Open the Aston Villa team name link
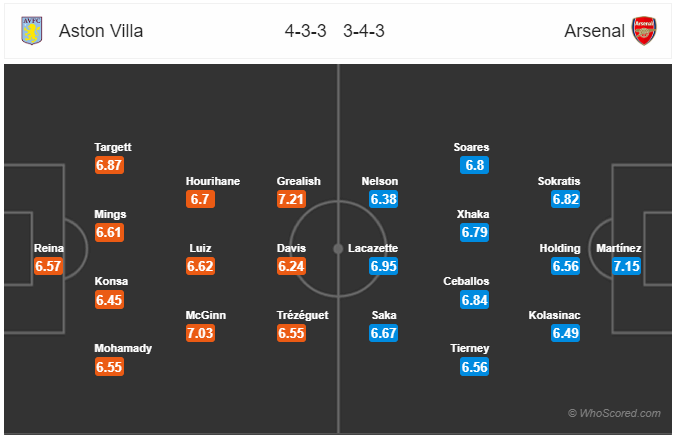The height and width of the screenshot is (435, 675). [101, 31]
